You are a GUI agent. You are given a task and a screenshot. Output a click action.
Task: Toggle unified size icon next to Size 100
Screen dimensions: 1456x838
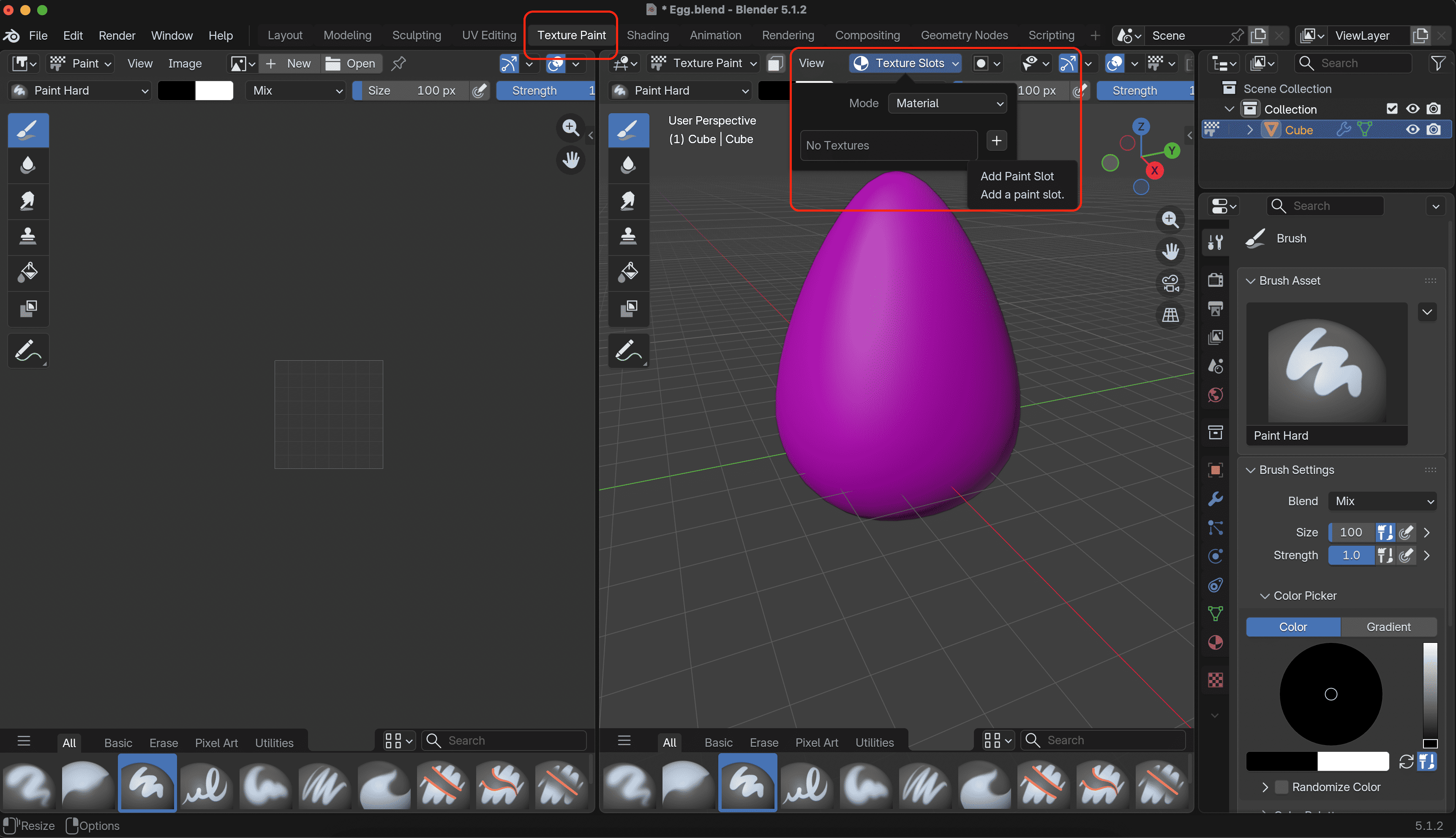click(x=1385, y=532)
